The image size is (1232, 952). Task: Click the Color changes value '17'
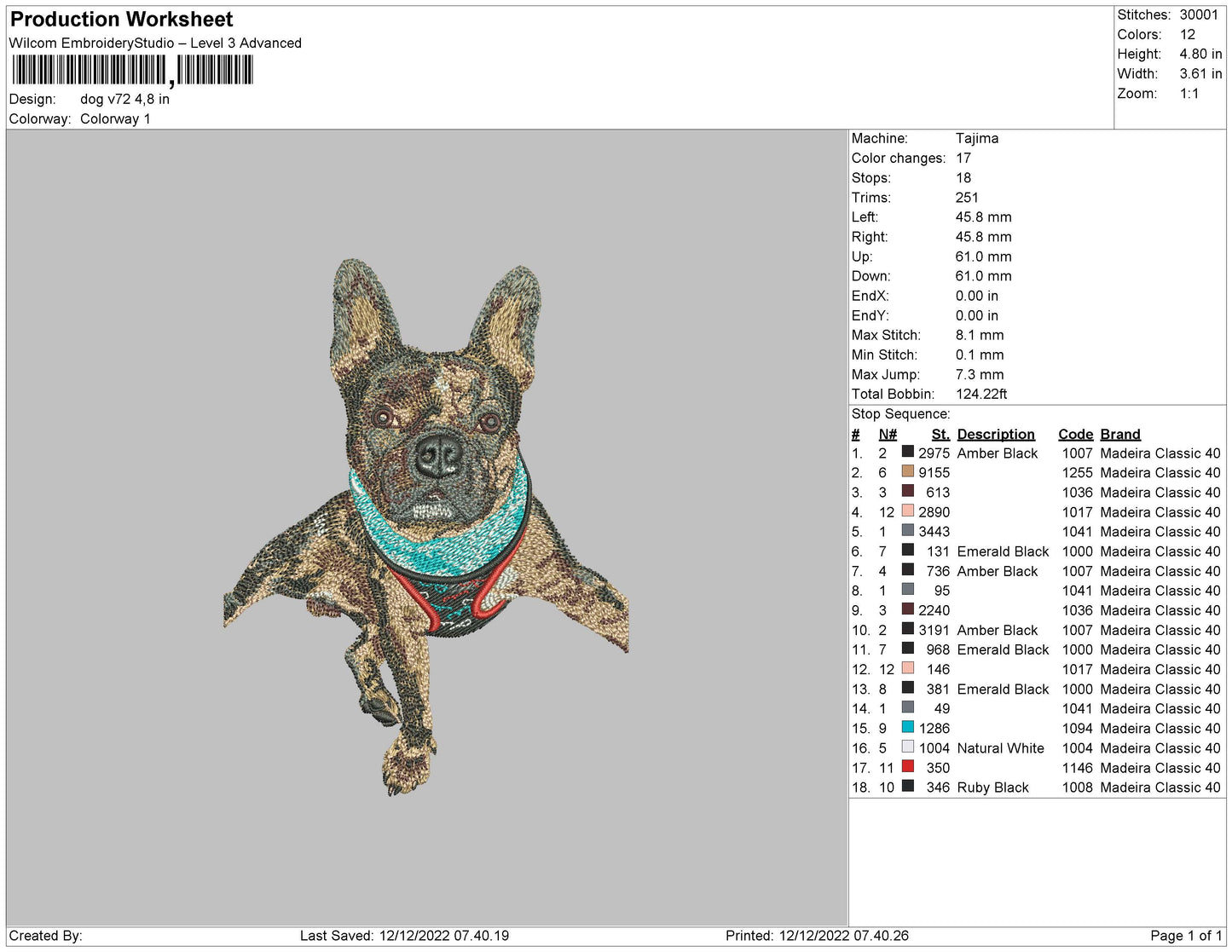click(963, 158)
